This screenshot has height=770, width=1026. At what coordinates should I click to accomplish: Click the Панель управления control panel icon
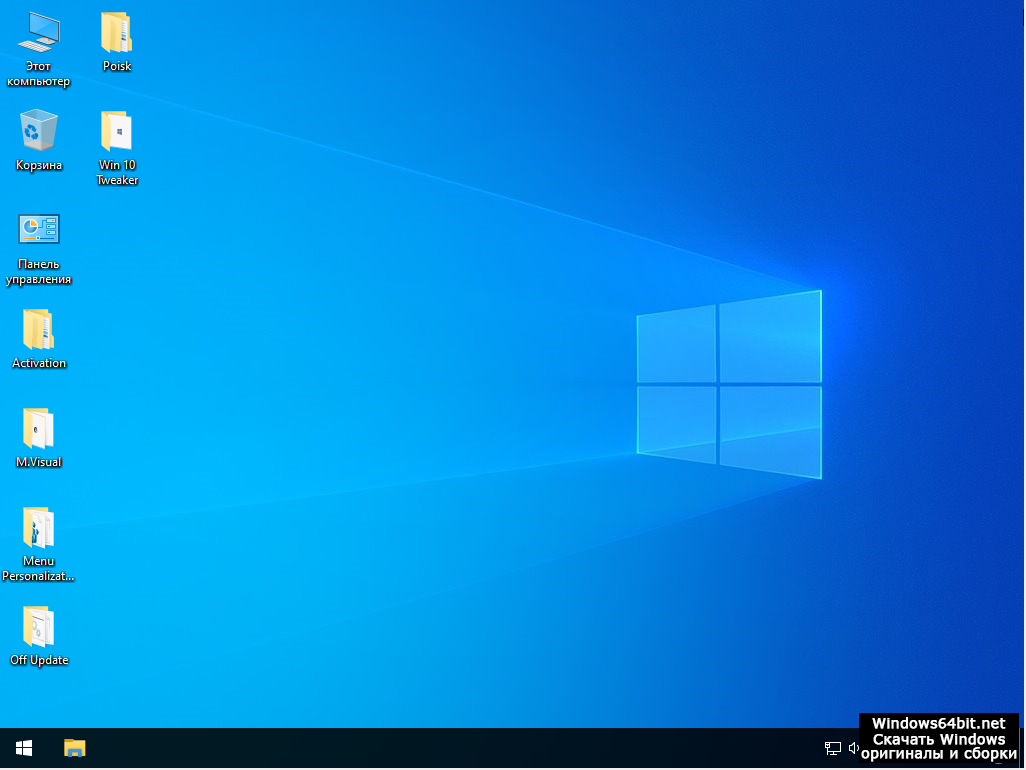39,229
